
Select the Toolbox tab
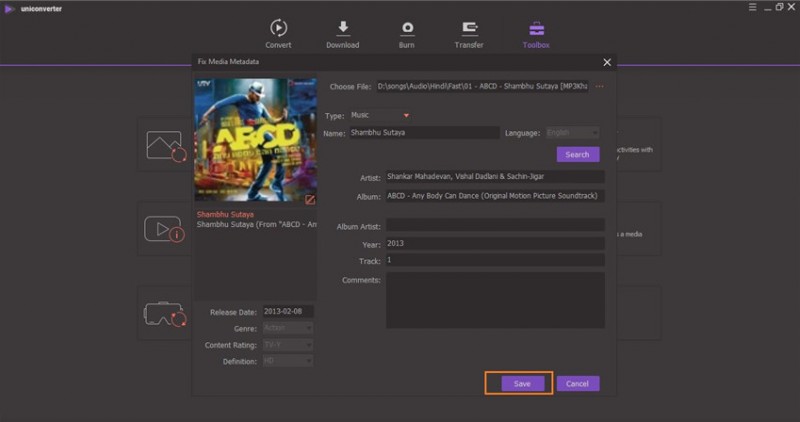[x=536, y=34]
